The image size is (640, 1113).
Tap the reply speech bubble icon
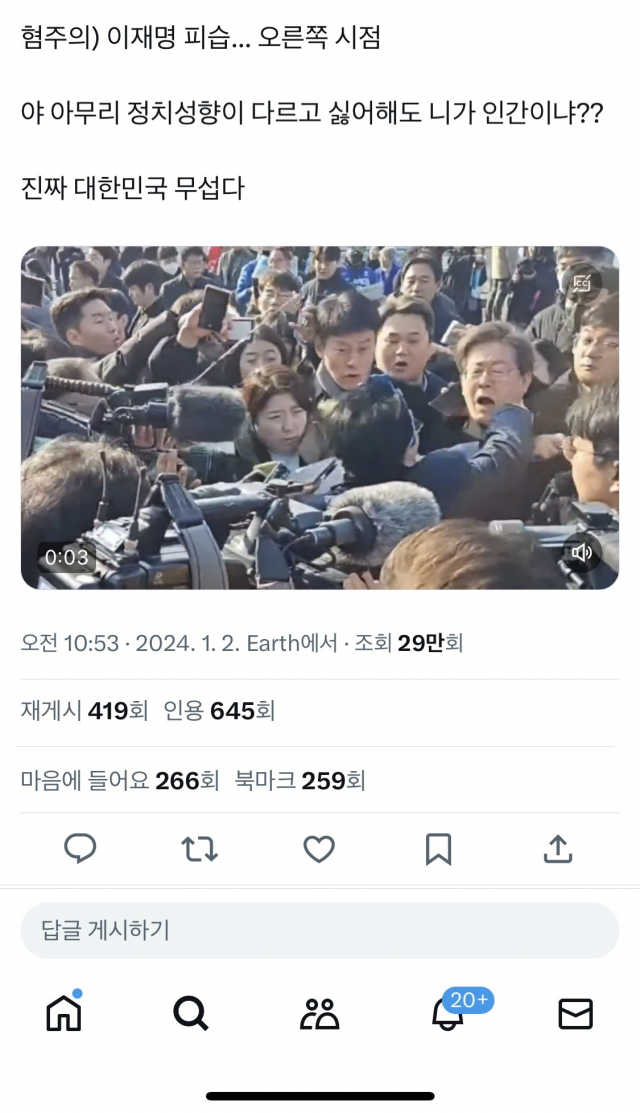[x=80, y=848]
